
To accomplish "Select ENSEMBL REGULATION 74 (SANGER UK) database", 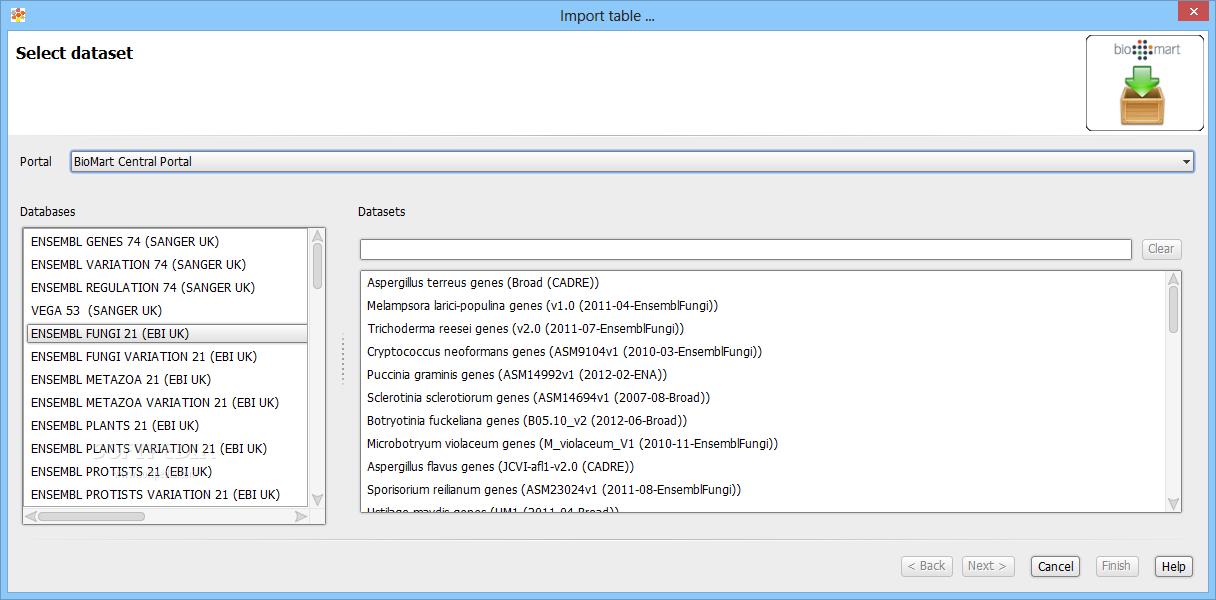I will pos(167,288).
